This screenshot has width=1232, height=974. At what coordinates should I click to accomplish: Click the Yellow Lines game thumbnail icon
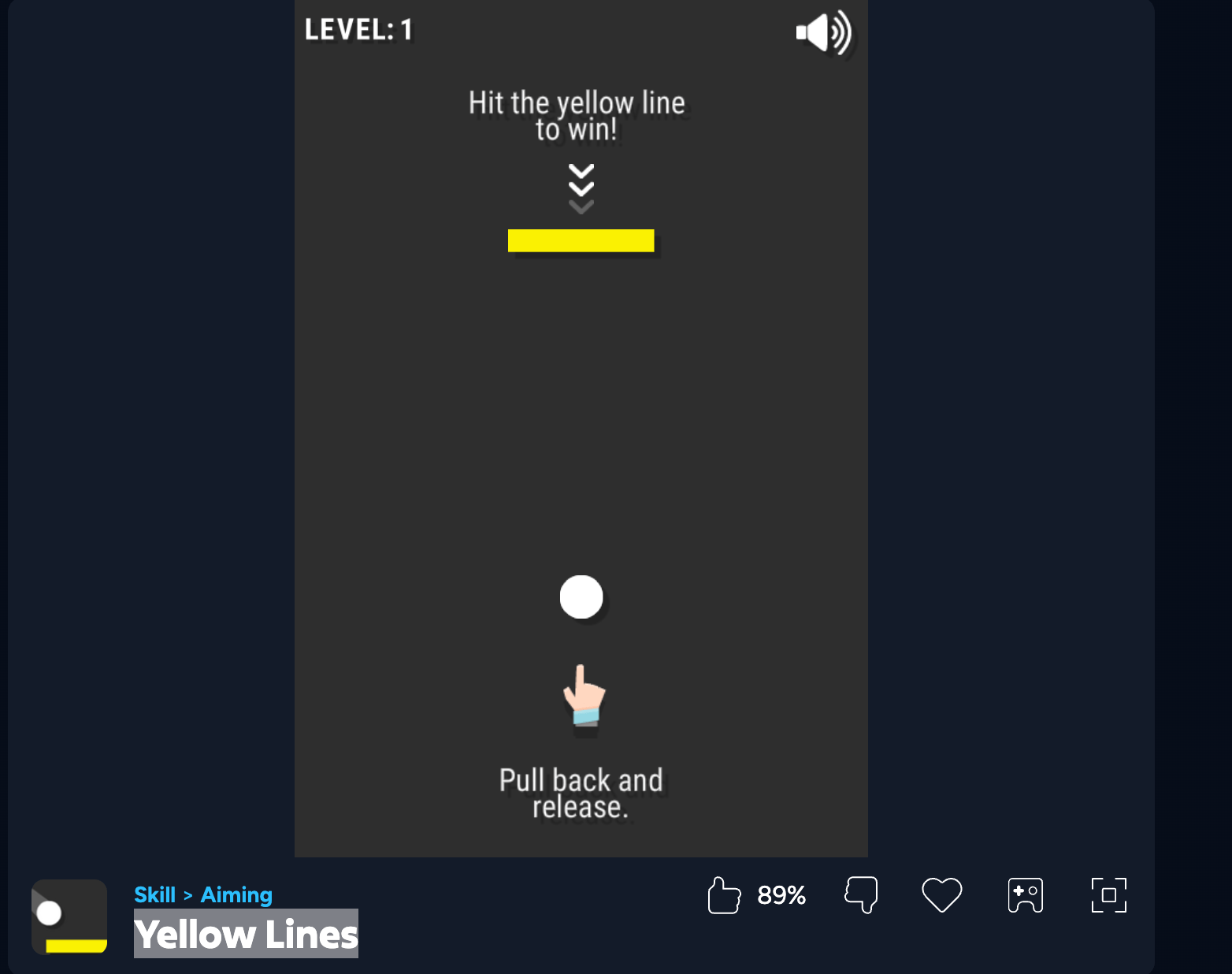(69, 917)
